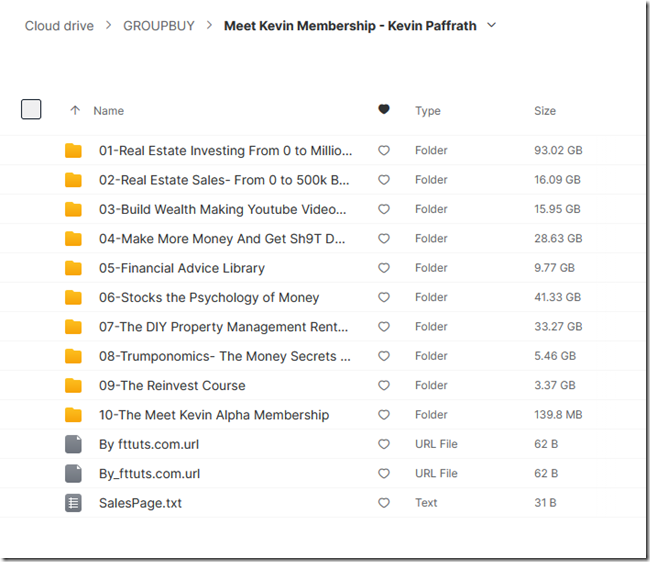650x562 pixels.
Task: Open 02-Real Estate Sales- From 0 to 500k name
Action: pos(224,180)
